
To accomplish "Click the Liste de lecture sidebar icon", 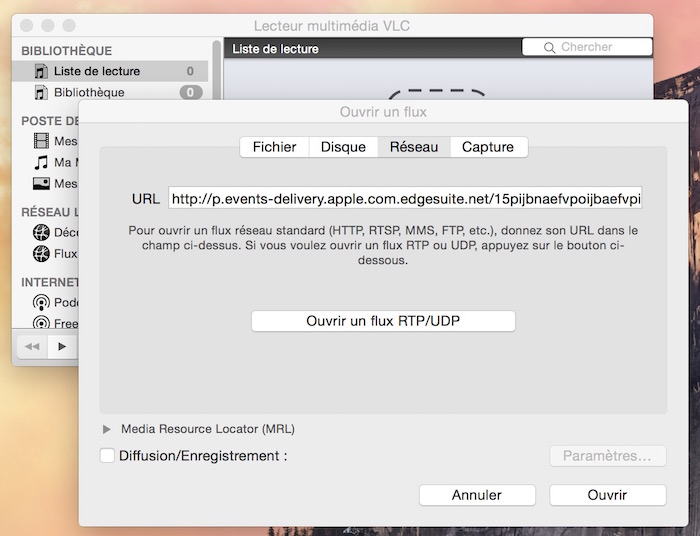I will [x=41, y=71].
